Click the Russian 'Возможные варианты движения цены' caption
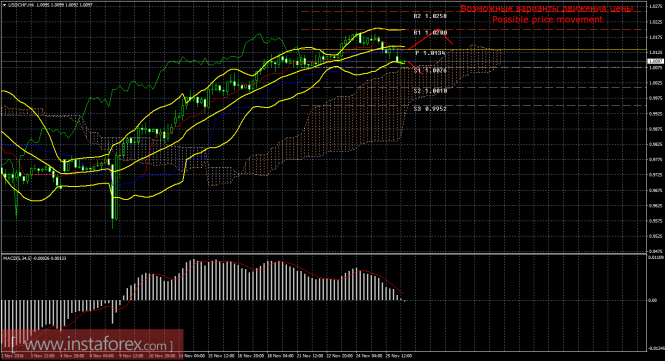This screenshot has width=665, height=361. point(547,8)
